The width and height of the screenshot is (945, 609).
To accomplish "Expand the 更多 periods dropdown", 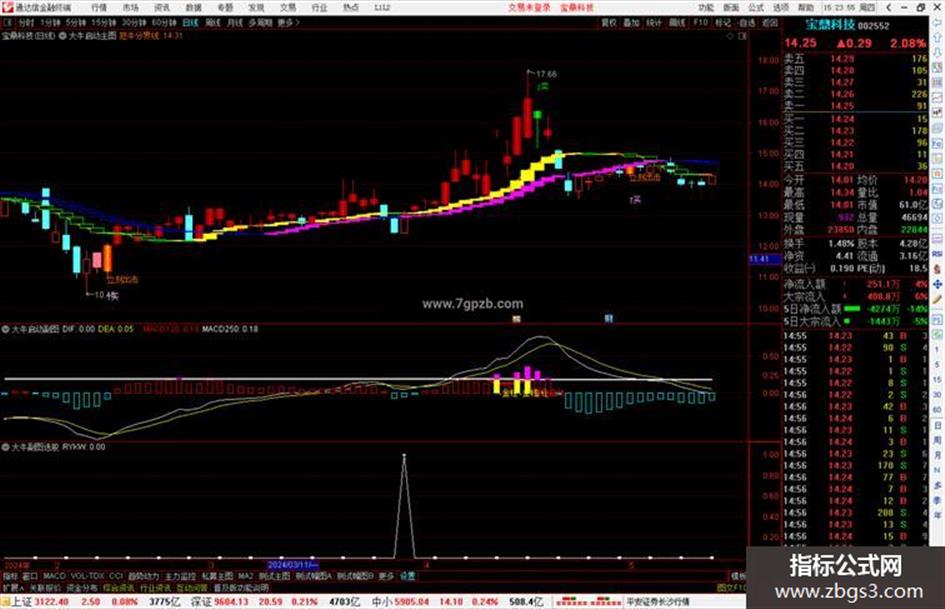I will (288, 22).
